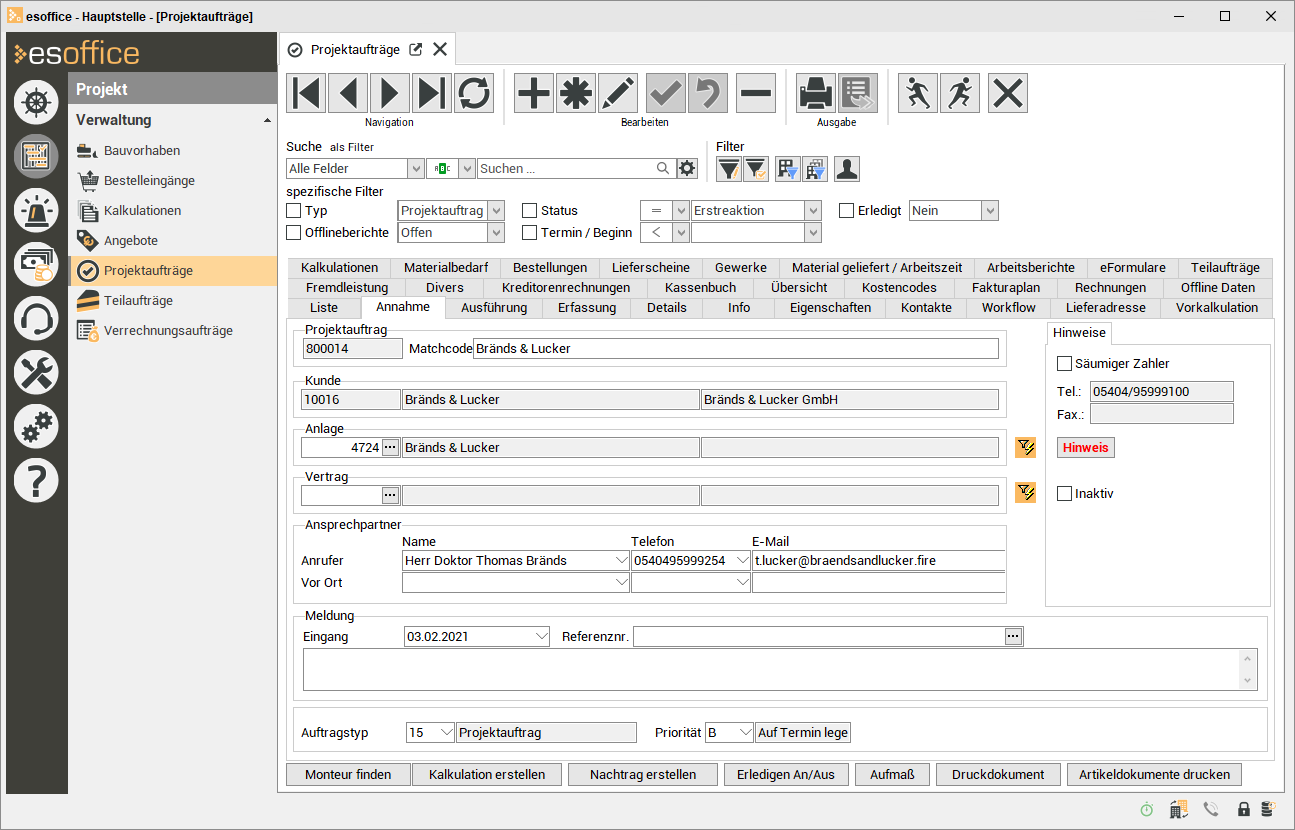Switch to the Ausführung tab
This screenshot has width=1295, height=830.
[x=494, y=308]
